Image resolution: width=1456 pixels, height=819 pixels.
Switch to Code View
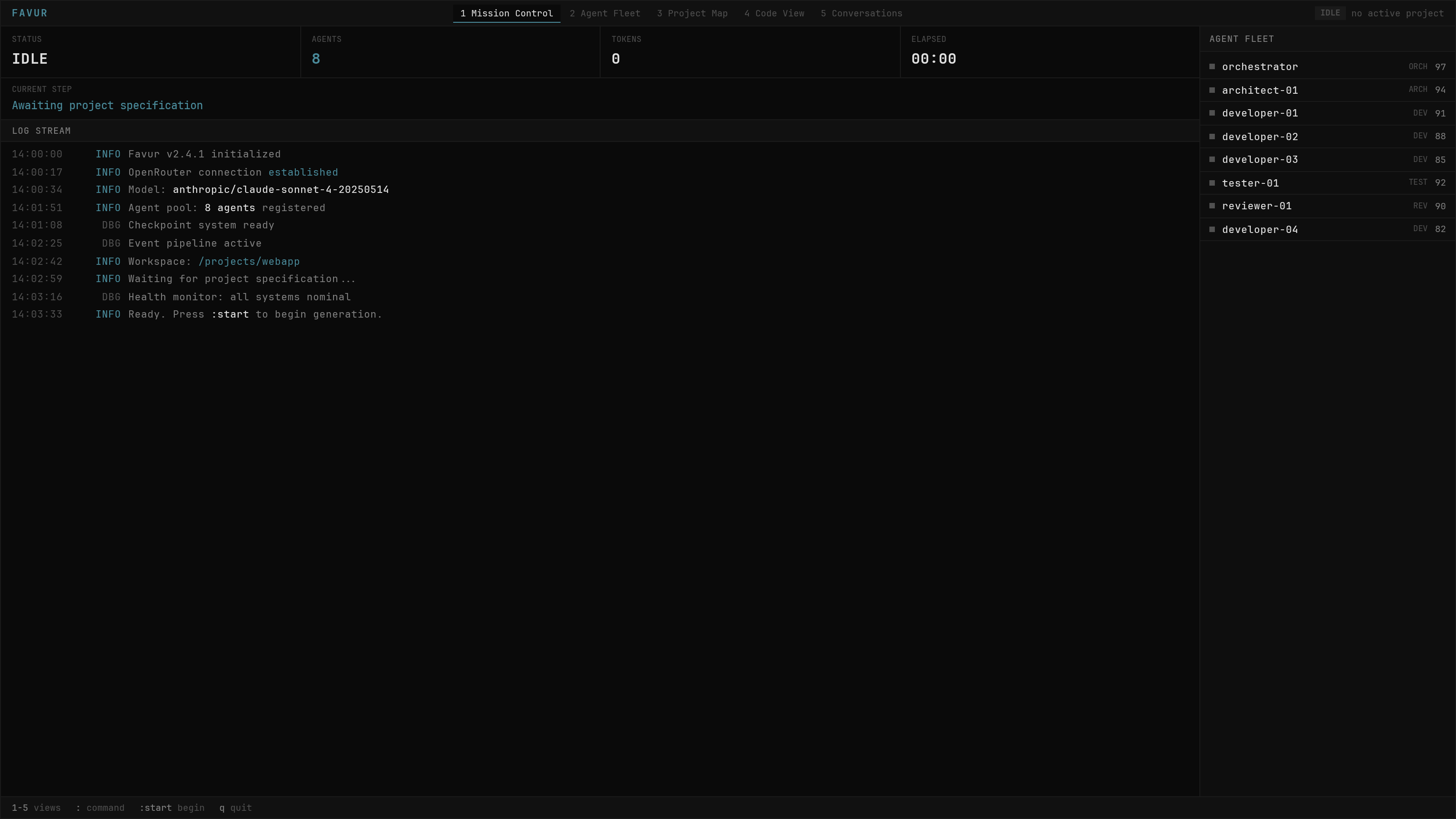point(774,13)
